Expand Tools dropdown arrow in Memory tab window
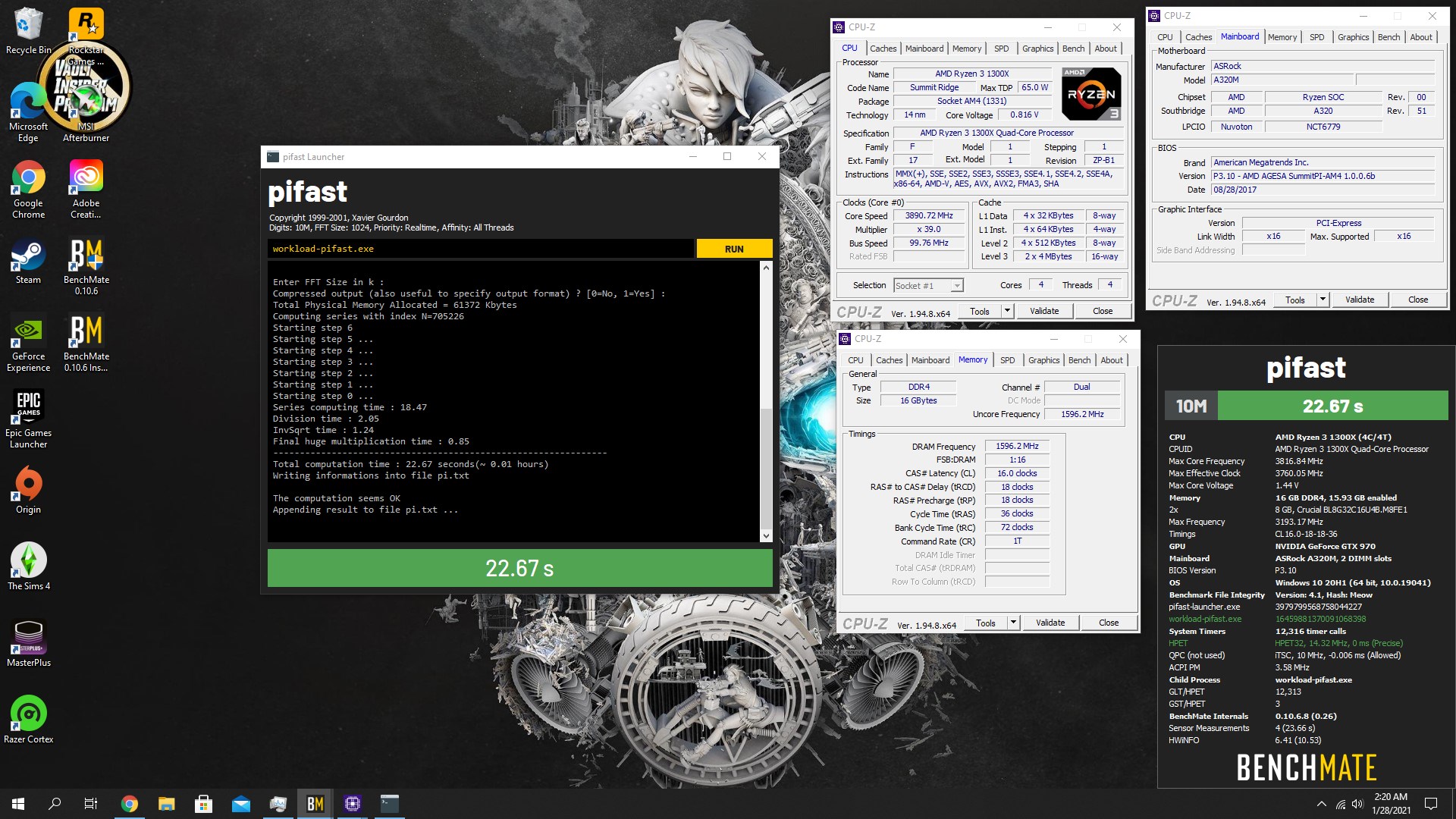1456x819 pixels. click(x=1013, y=623)
